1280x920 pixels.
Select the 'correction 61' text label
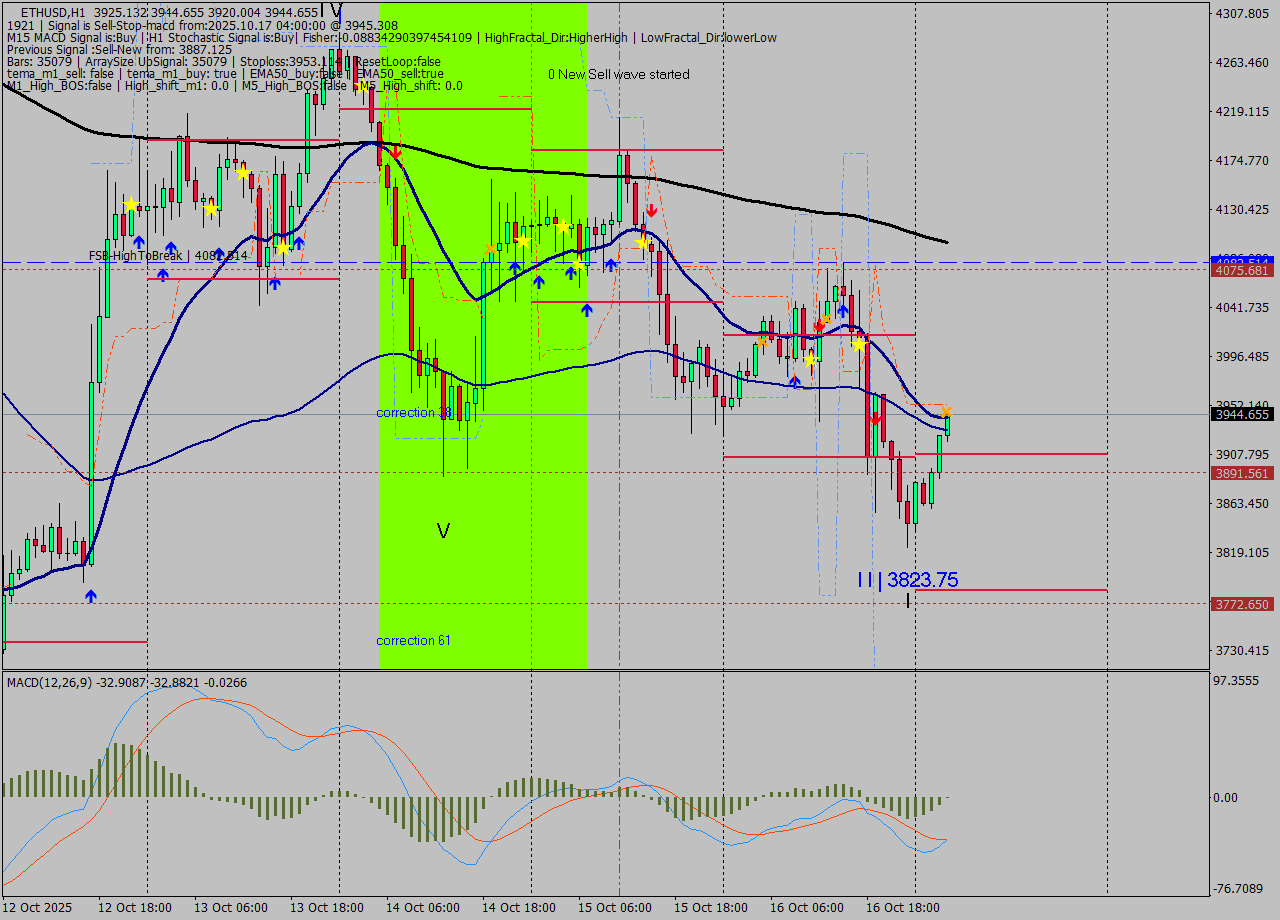click(x=413, y=640)
